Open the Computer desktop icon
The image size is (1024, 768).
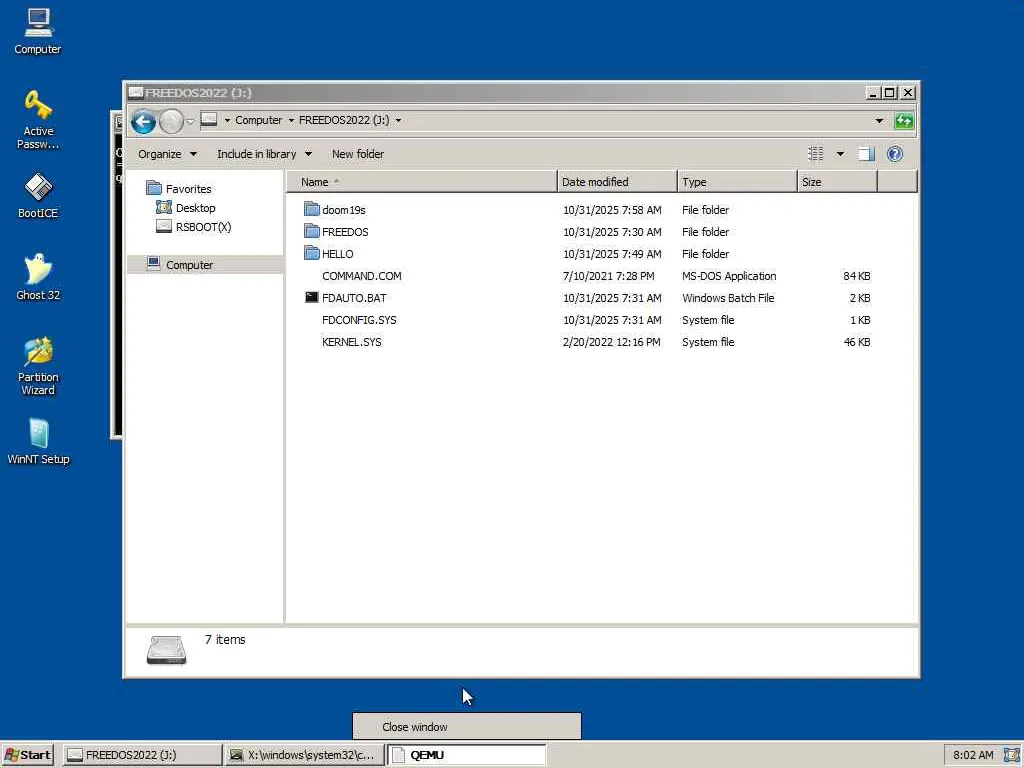pyautogui.click(x=38, y=31)
